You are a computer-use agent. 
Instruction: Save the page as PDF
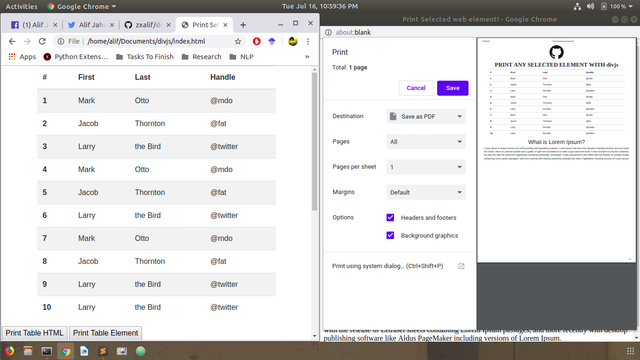pos(453,88)
